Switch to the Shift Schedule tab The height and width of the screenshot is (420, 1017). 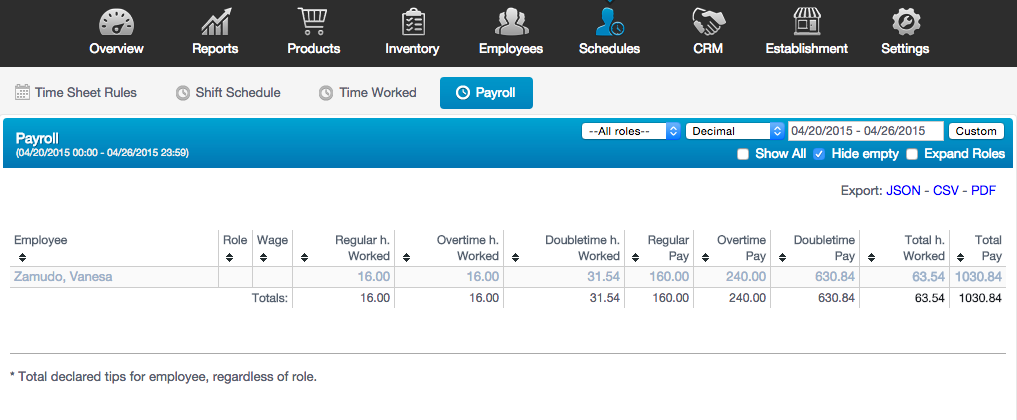[x=228, y=93]
